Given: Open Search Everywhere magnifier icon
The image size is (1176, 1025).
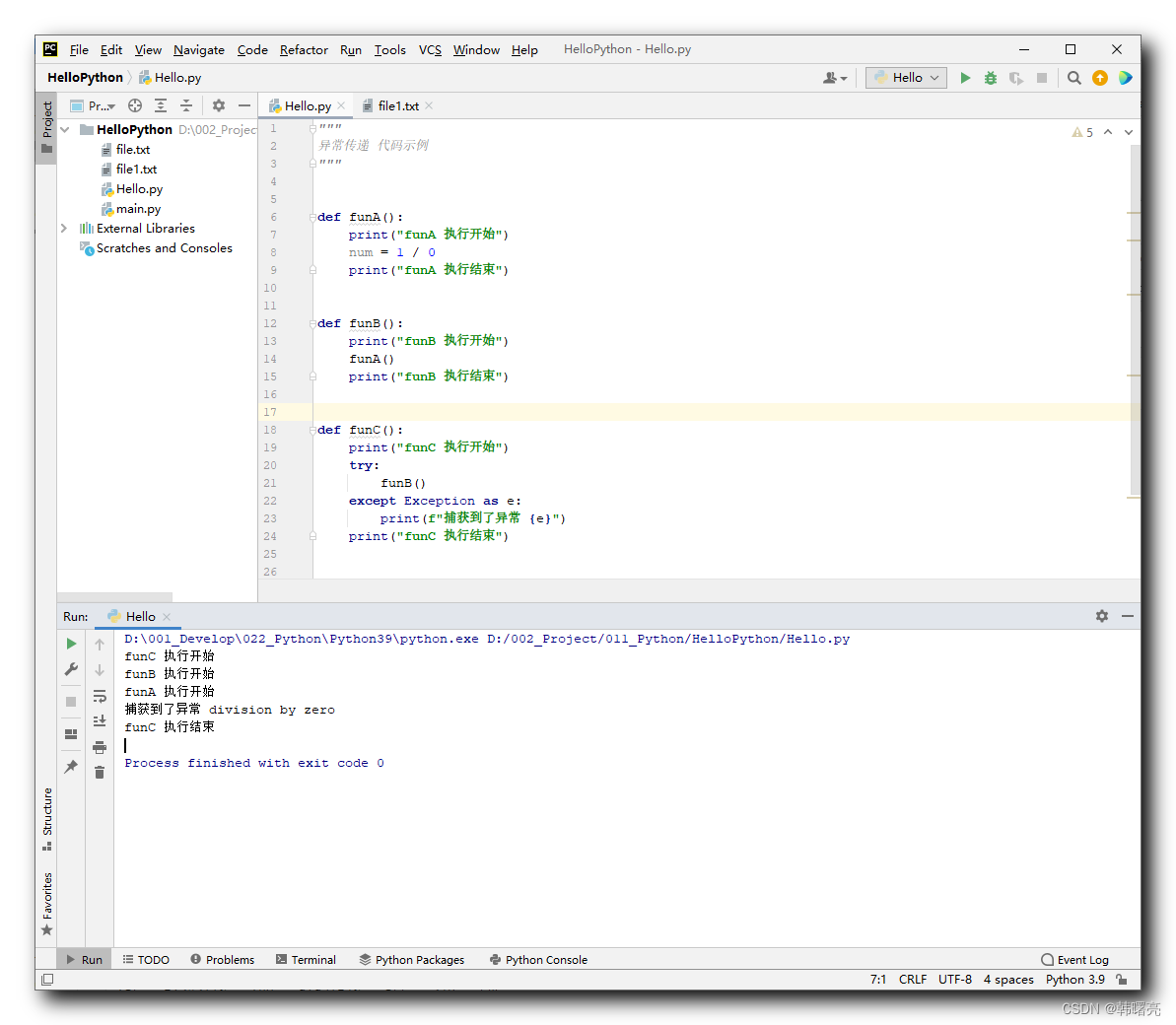Looking at the screenshot, I should (1074, 78).
